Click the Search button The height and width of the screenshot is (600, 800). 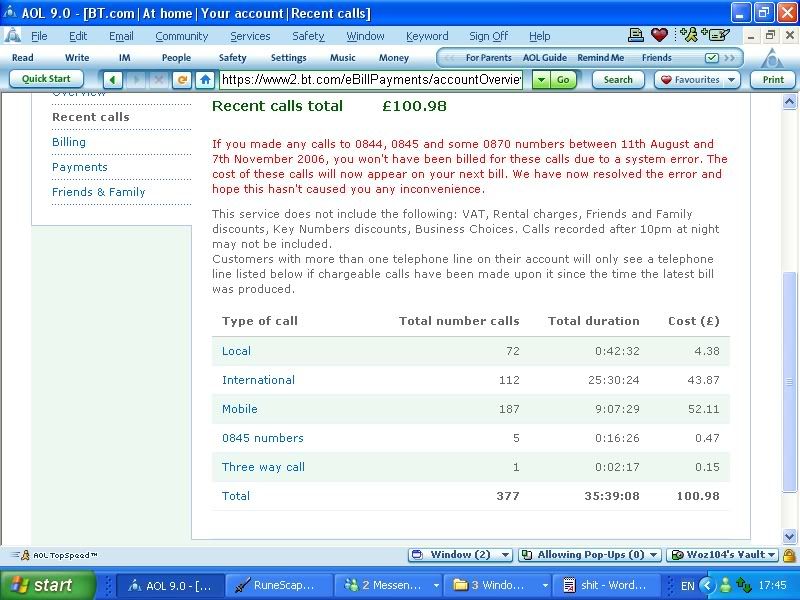click(618, 80)
